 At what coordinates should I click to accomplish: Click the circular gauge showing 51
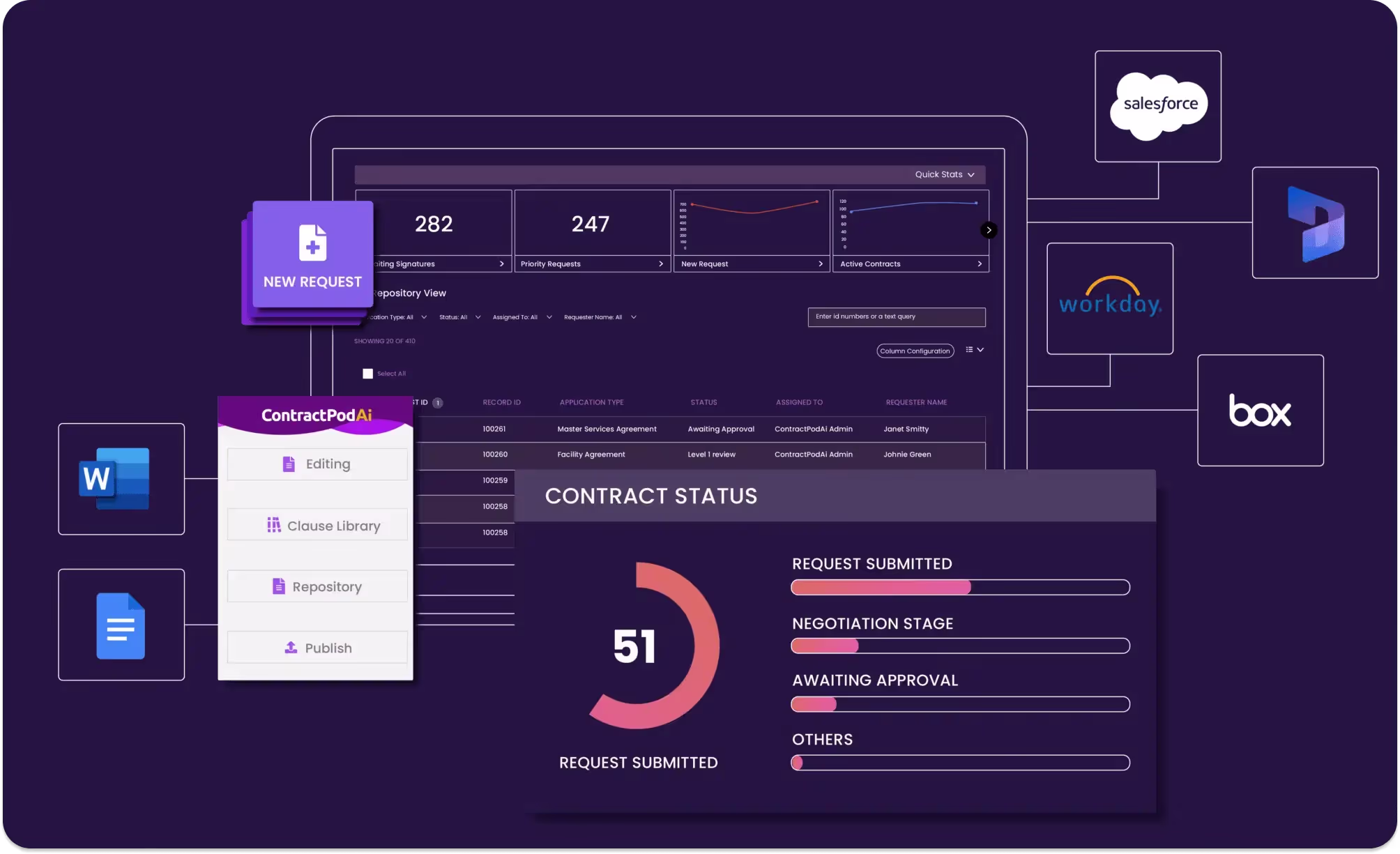pyautogui.click(x=654, y=646)
